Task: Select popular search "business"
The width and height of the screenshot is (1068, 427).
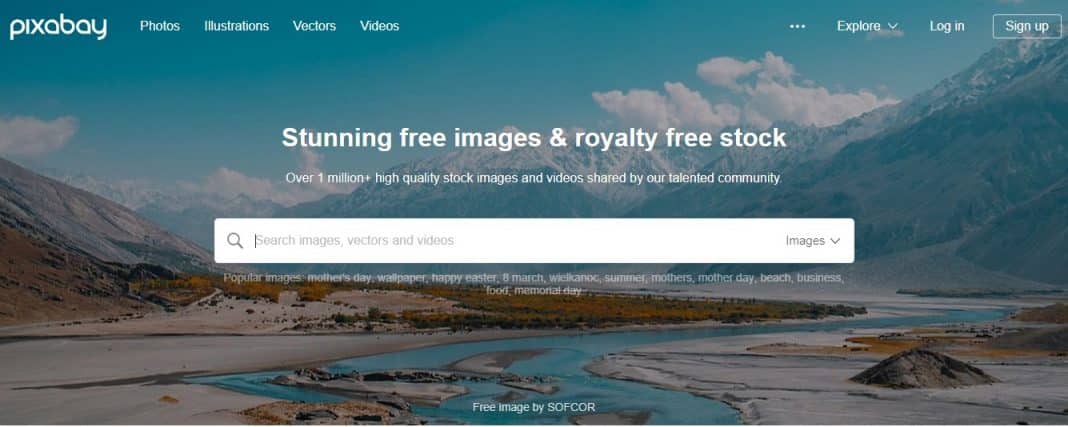Action: [x=820, y=278]
